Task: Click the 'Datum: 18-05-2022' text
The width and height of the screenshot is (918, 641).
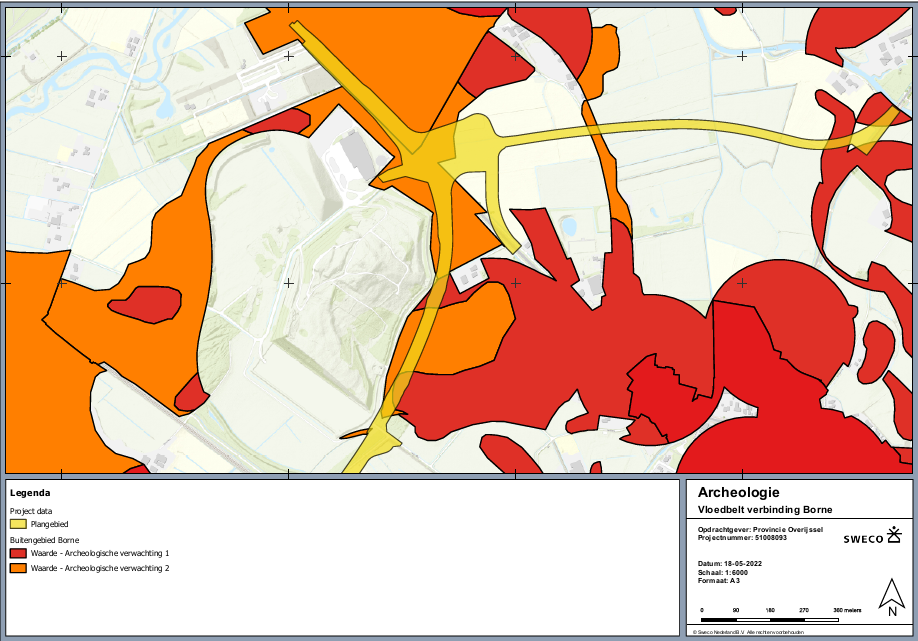Action: [x=729, y=563]
